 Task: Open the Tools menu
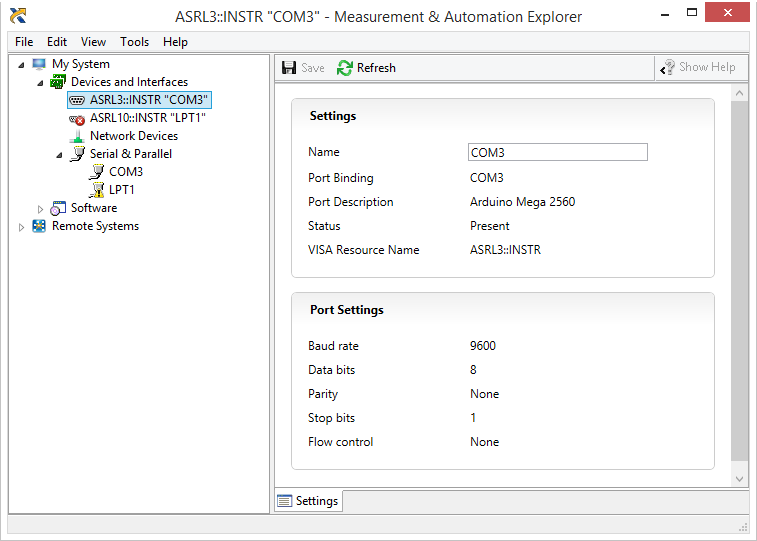(135, 42)
